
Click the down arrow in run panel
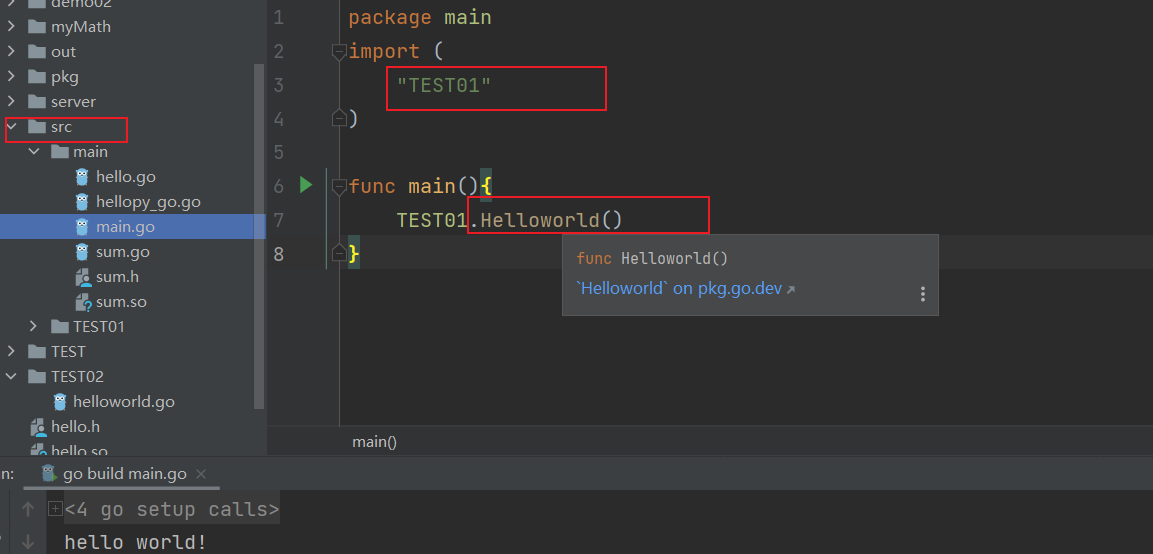point(28,542)
